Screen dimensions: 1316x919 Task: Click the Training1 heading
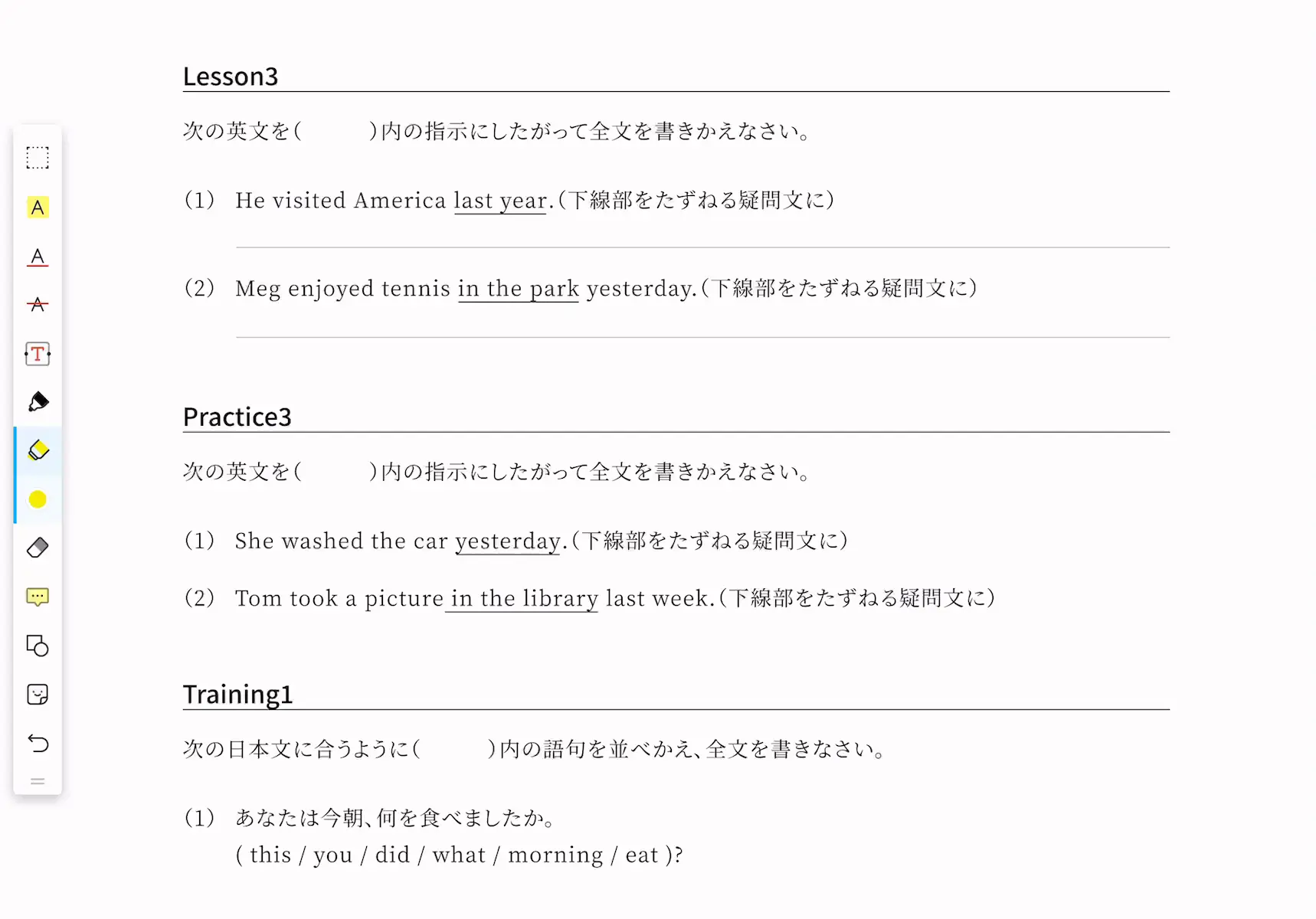tap(238, 695)
